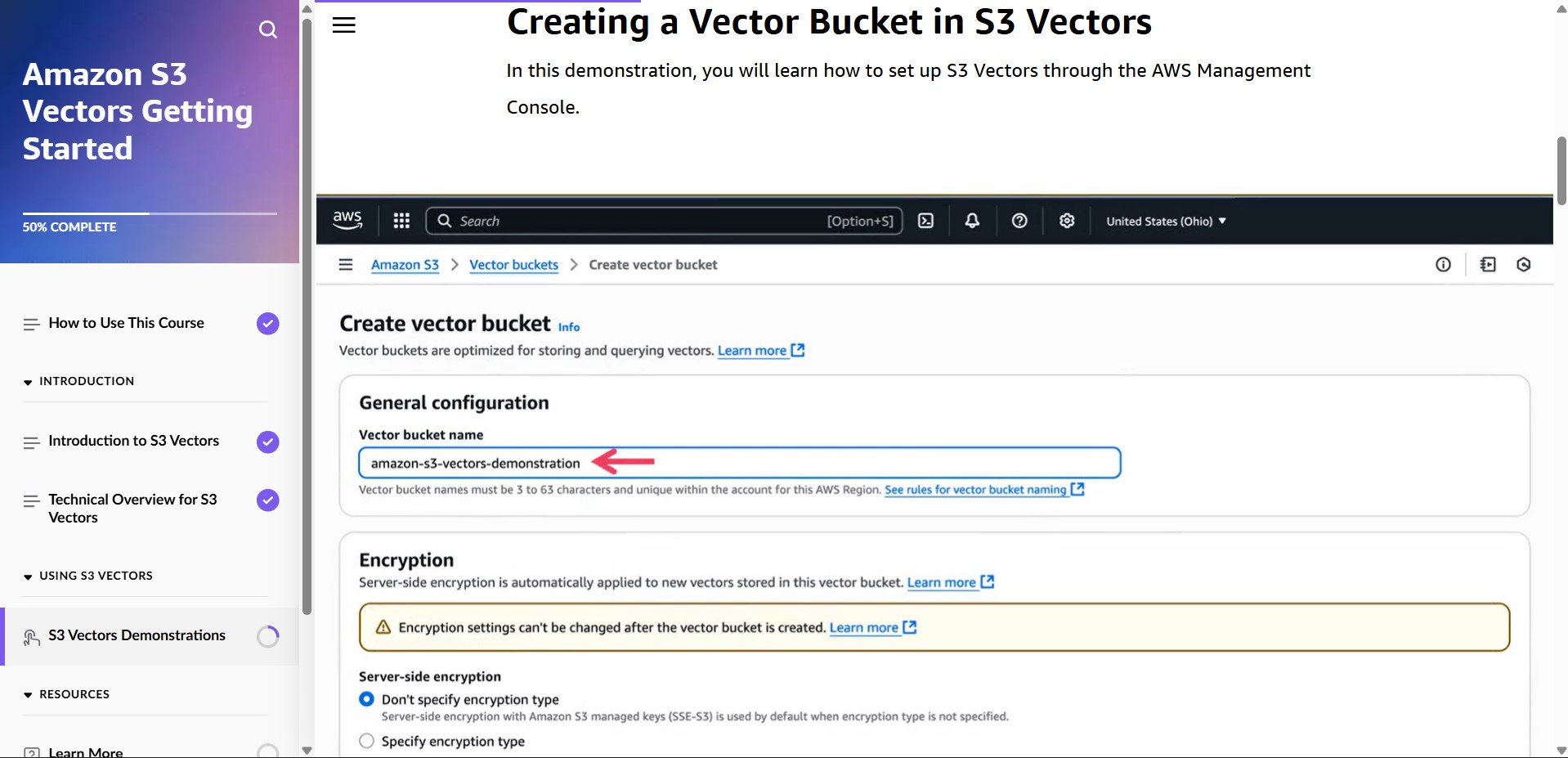Viewport: 1568px width, 758px height.
Task: Open the AWS help icon
Action: click(1019, 221)
